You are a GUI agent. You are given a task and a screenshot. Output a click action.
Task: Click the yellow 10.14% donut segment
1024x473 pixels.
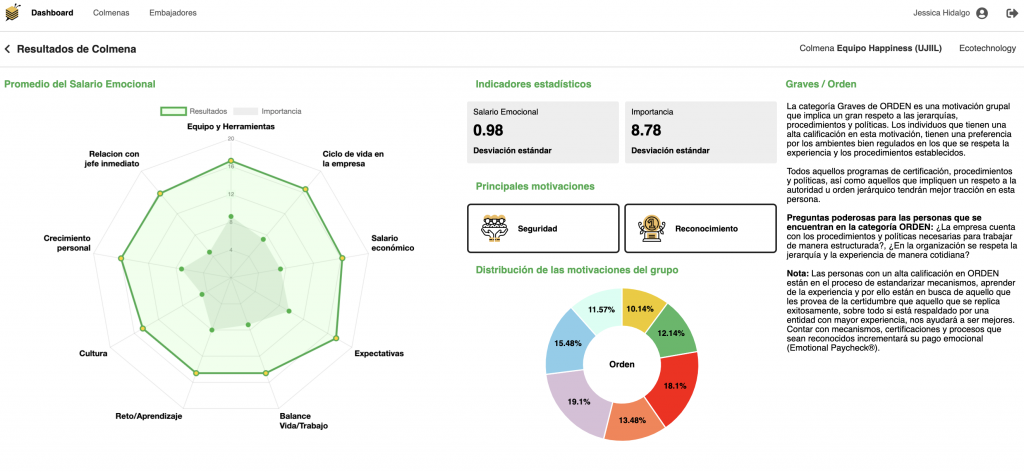pos(643,308)
